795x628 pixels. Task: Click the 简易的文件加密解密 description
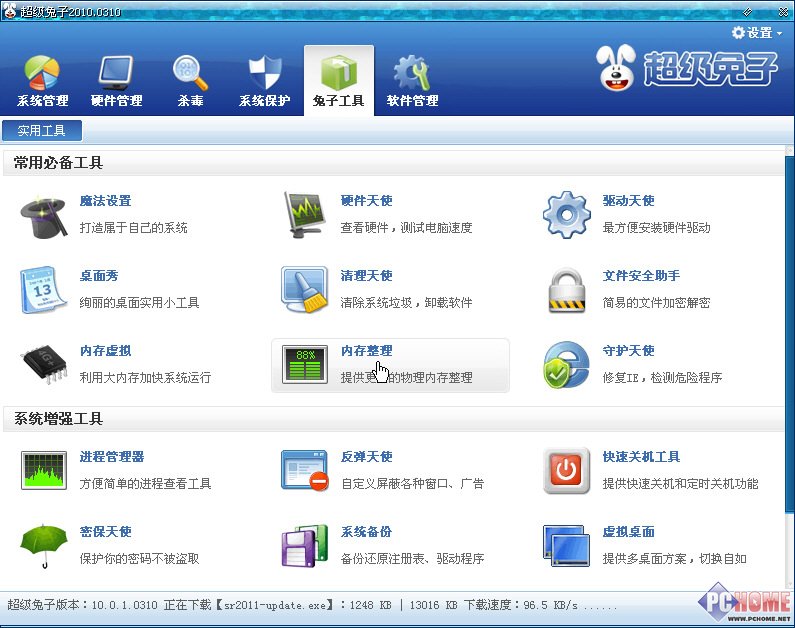[657, 303]
